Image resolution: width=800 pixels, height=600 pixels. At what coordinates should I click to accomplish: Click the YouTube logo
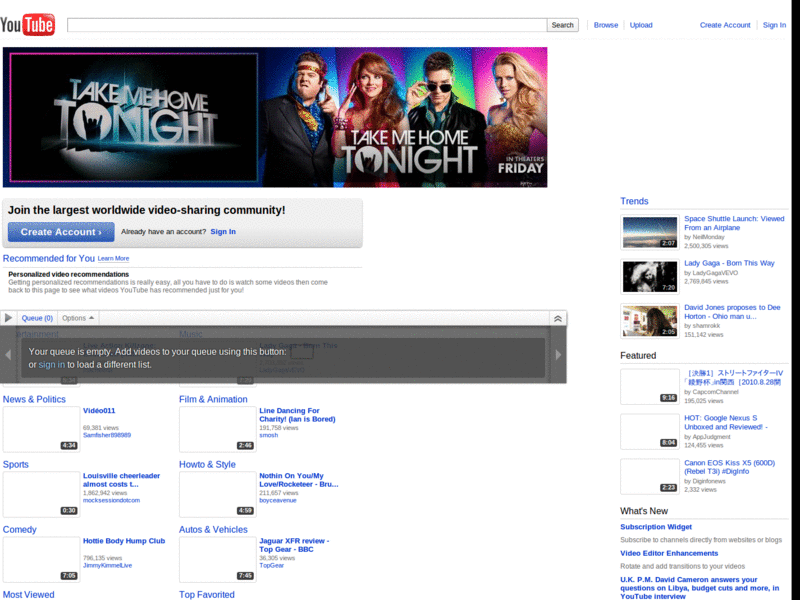click(28, 24)
